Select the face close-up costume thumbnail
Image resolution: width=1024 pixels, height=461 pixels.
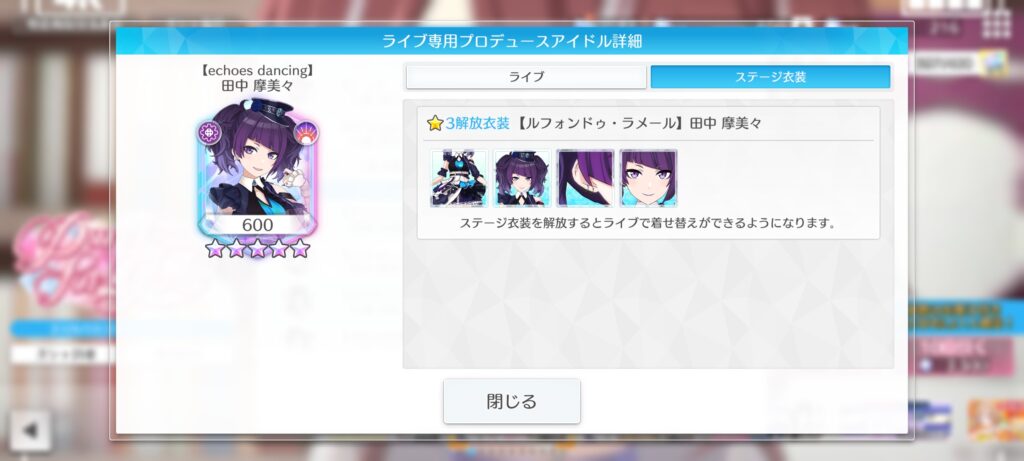coord(648,178)
